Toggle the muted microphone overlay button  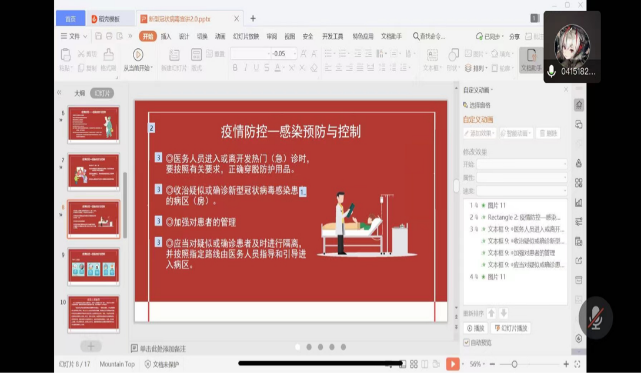pyautogui.click(x=596, y=318)
